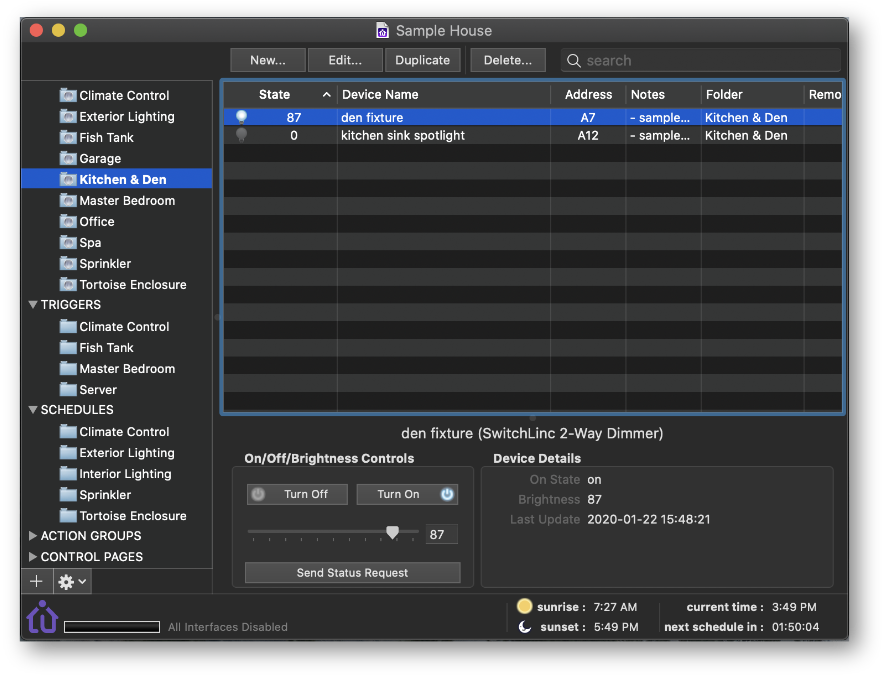The image size is (883, 679).
Task: Open Climate Control under SCHEDULES
Action: point(124,432)
